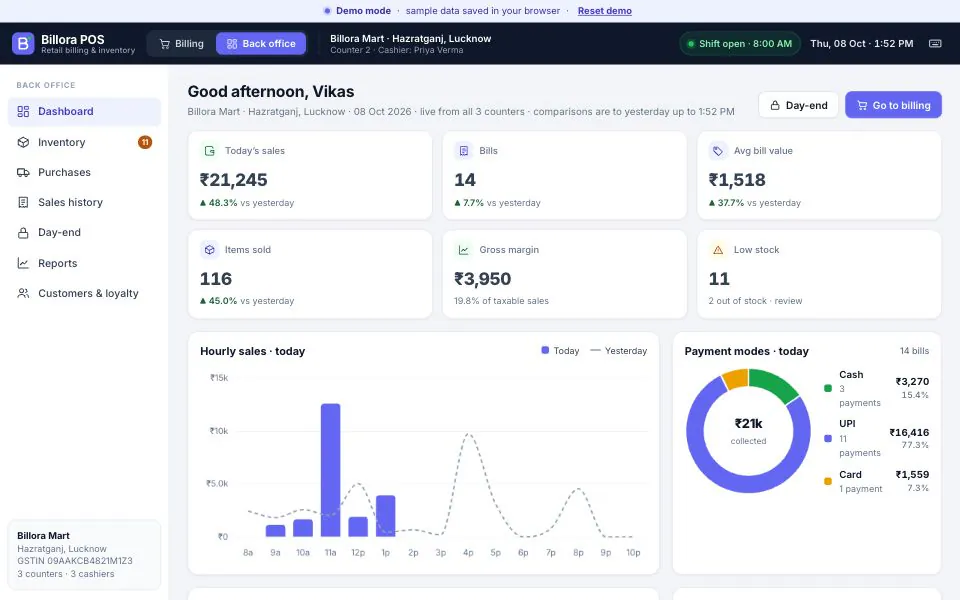Click the Avg bill value ₹1,518

tap(737, 180)
